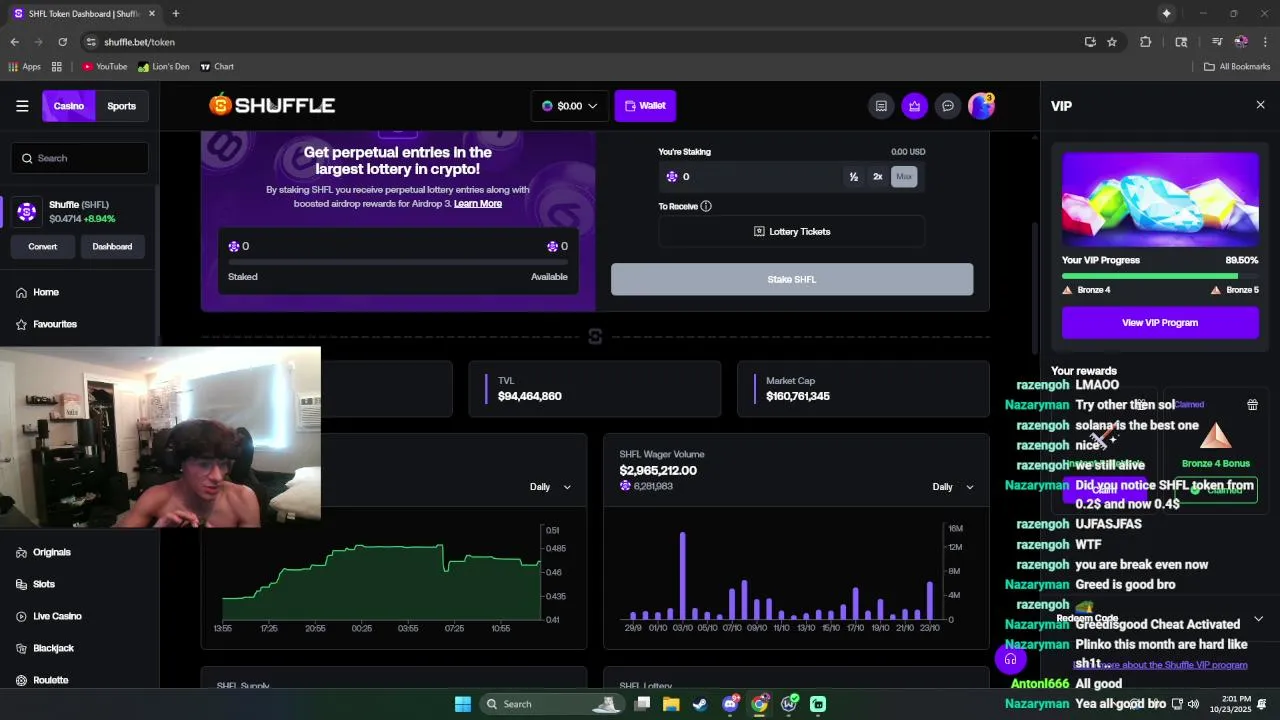Click the SHFL token icon in sidebar

27,211
